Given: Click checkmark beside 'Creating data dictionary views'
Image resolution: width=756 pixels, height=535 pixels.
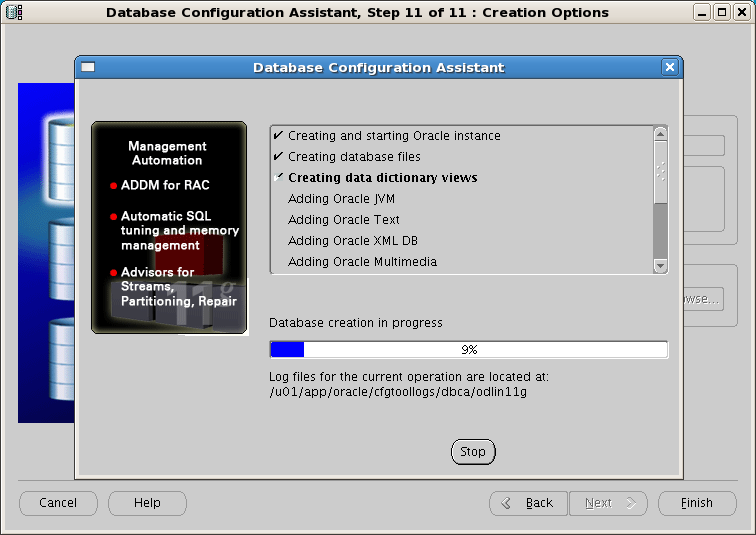Looking at the screenshot, I should [x=278, y=177].
